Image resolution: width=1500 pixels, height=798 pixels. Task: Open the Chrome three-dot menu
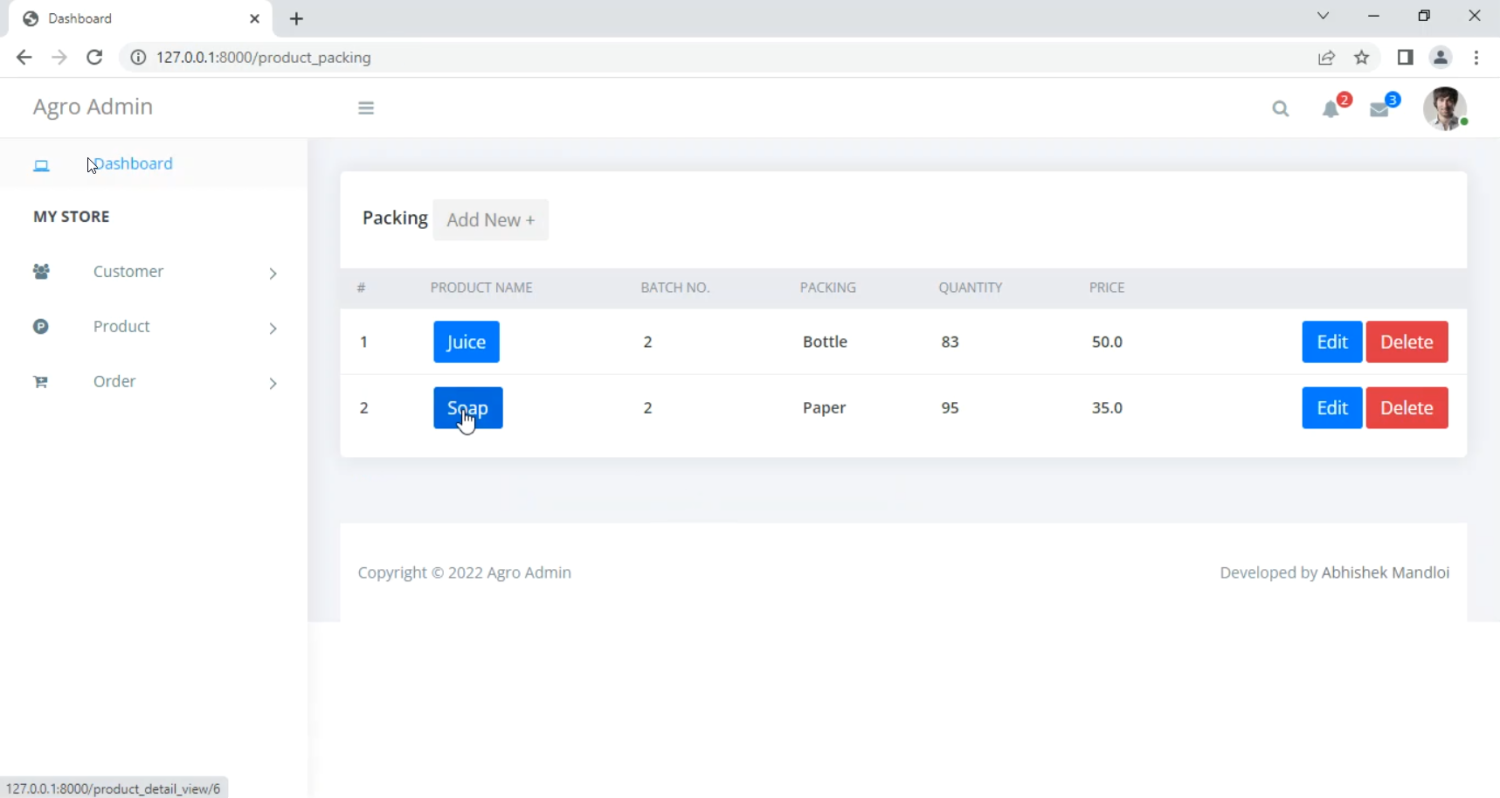pos(1476,57)
